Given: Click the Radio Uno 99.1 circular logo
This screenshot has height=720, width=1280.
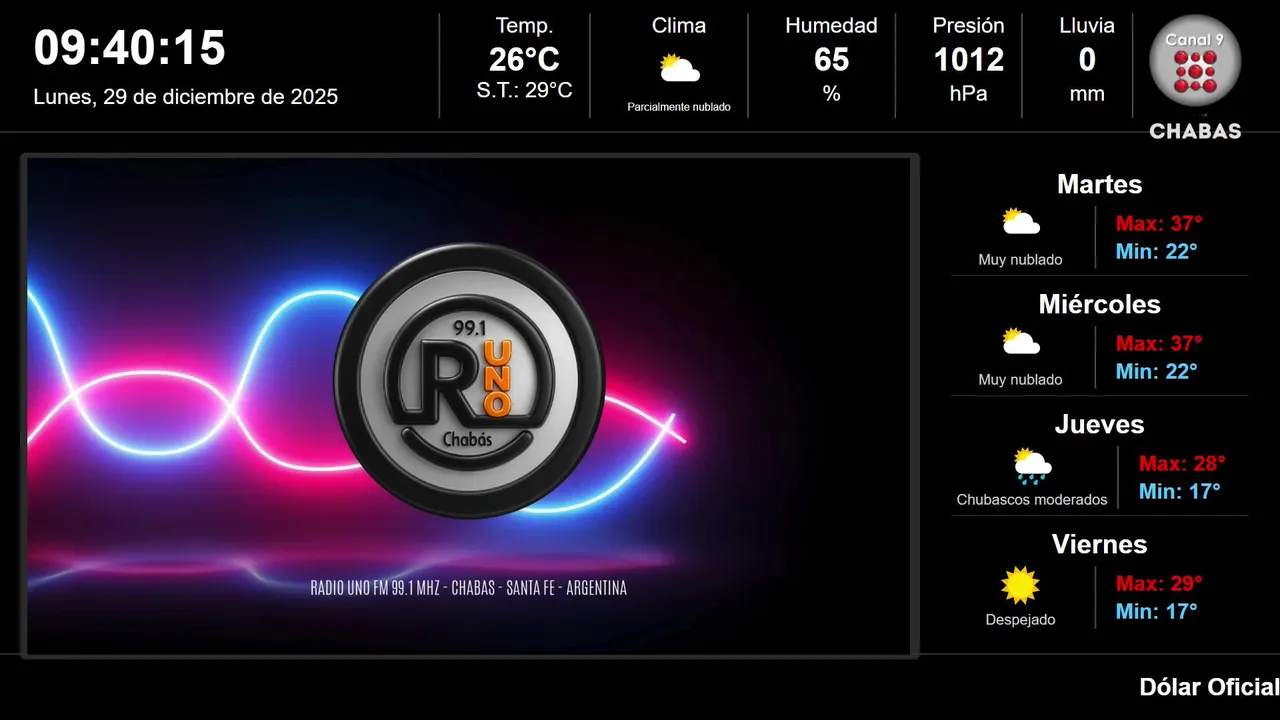Looking at the screenshot, I should point(469,380).
